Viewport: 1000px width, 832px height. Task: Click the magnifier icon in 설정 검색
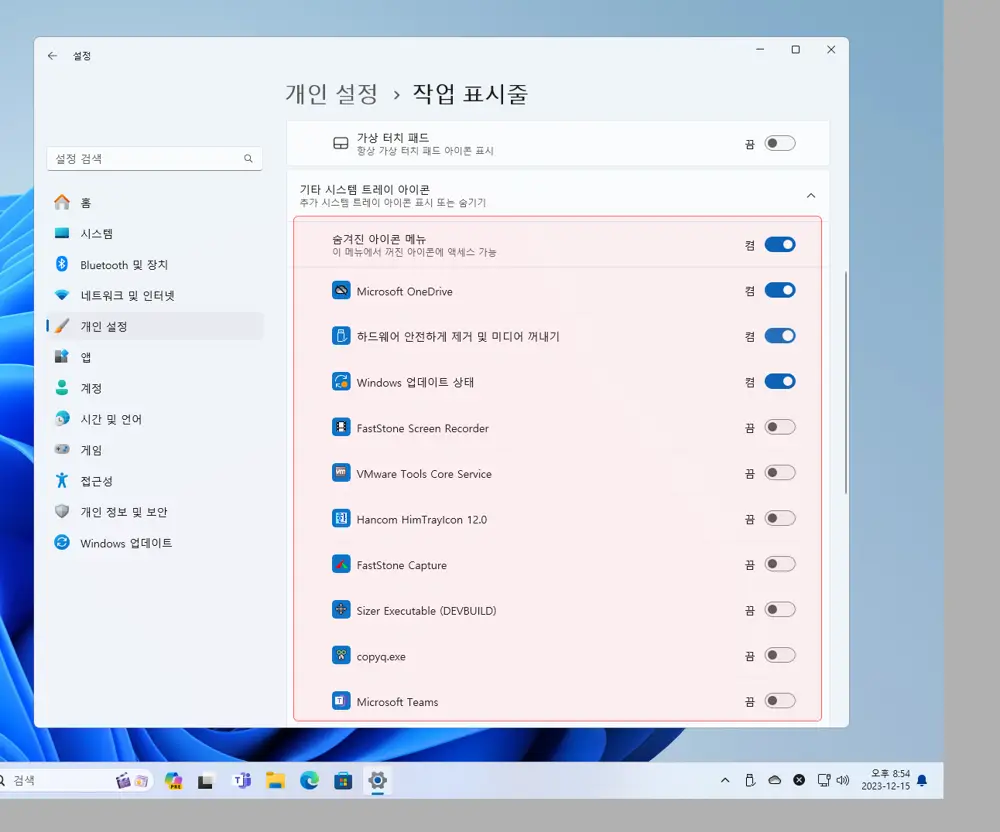pos(248,159)
